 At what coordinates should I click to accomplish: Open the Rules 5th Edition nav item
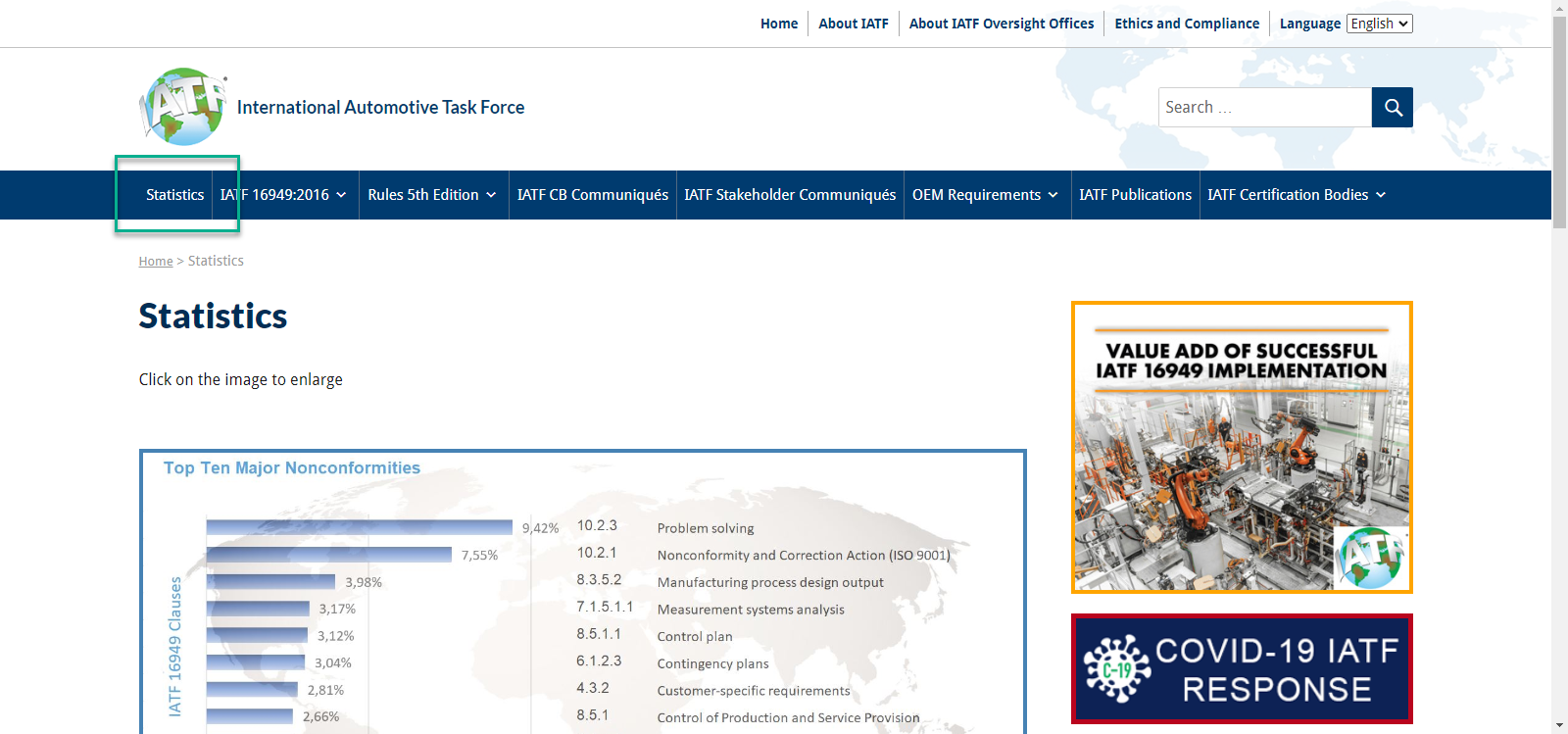(423, 195)
